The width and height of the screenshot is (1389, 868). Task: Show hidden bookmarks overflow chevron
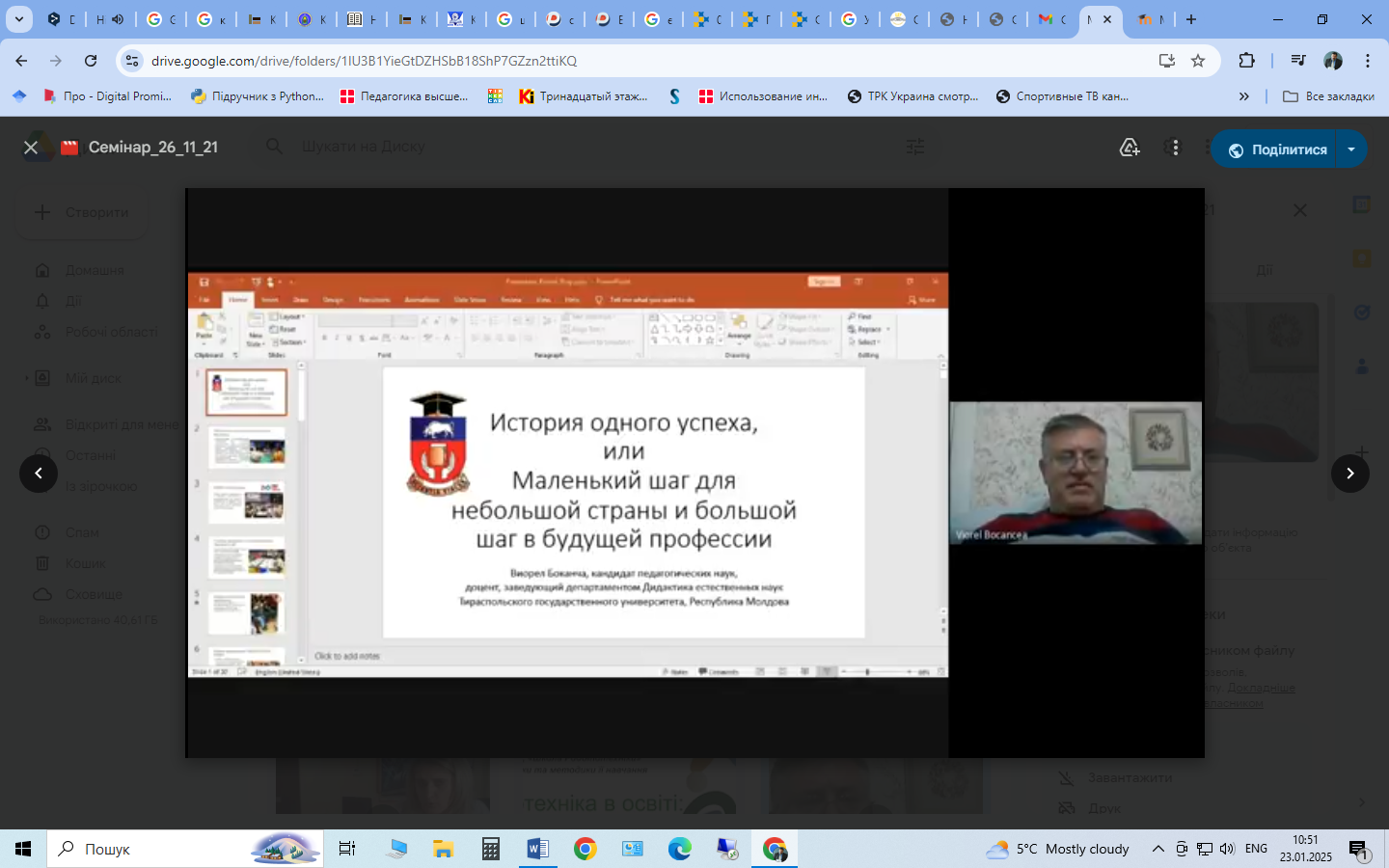[1243, 96]
